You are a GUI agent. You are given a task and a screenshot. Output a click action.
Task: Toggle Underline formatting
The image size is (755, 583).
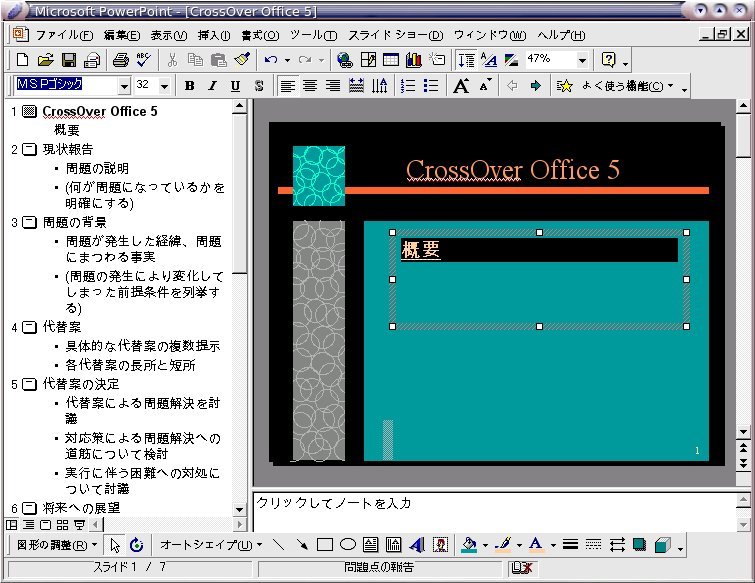(x=235, y=86)
